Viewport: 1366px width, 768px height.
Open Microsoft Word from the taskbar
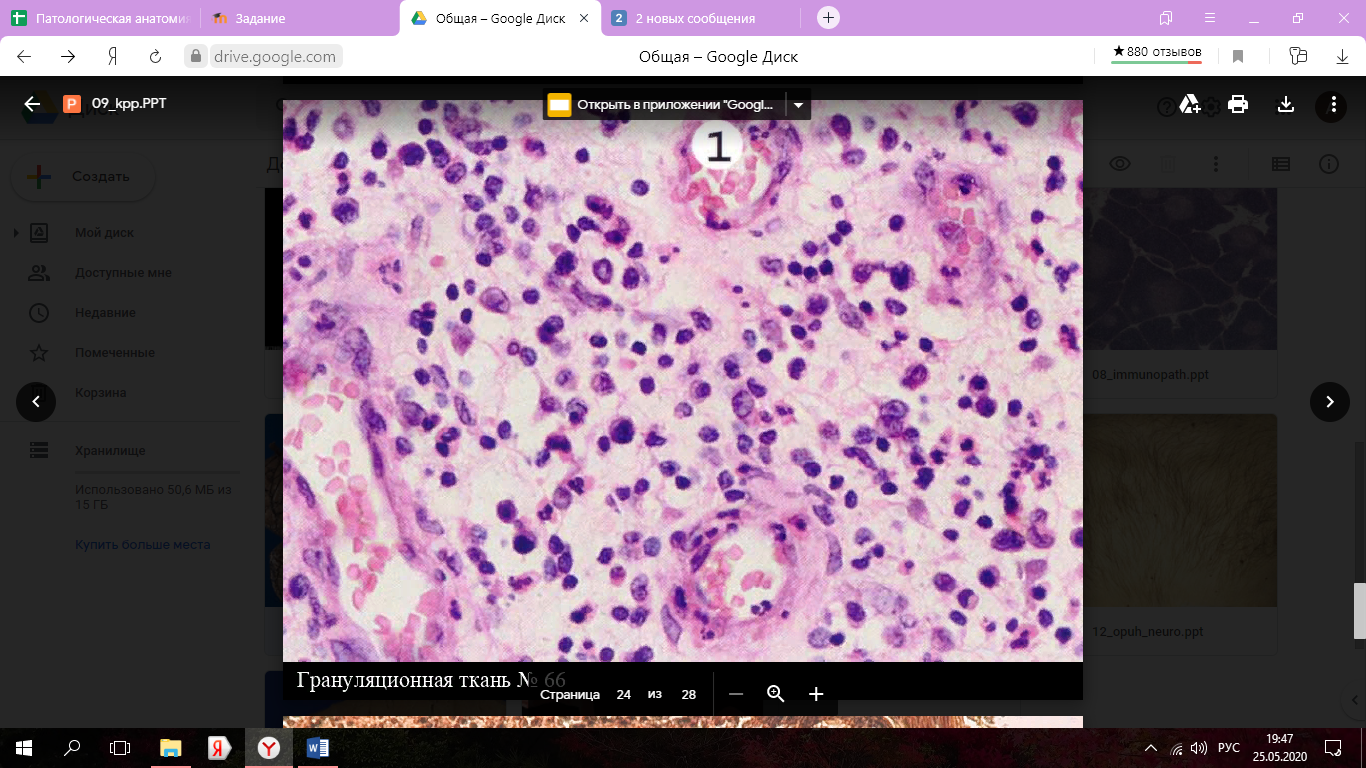click(317, 747)
